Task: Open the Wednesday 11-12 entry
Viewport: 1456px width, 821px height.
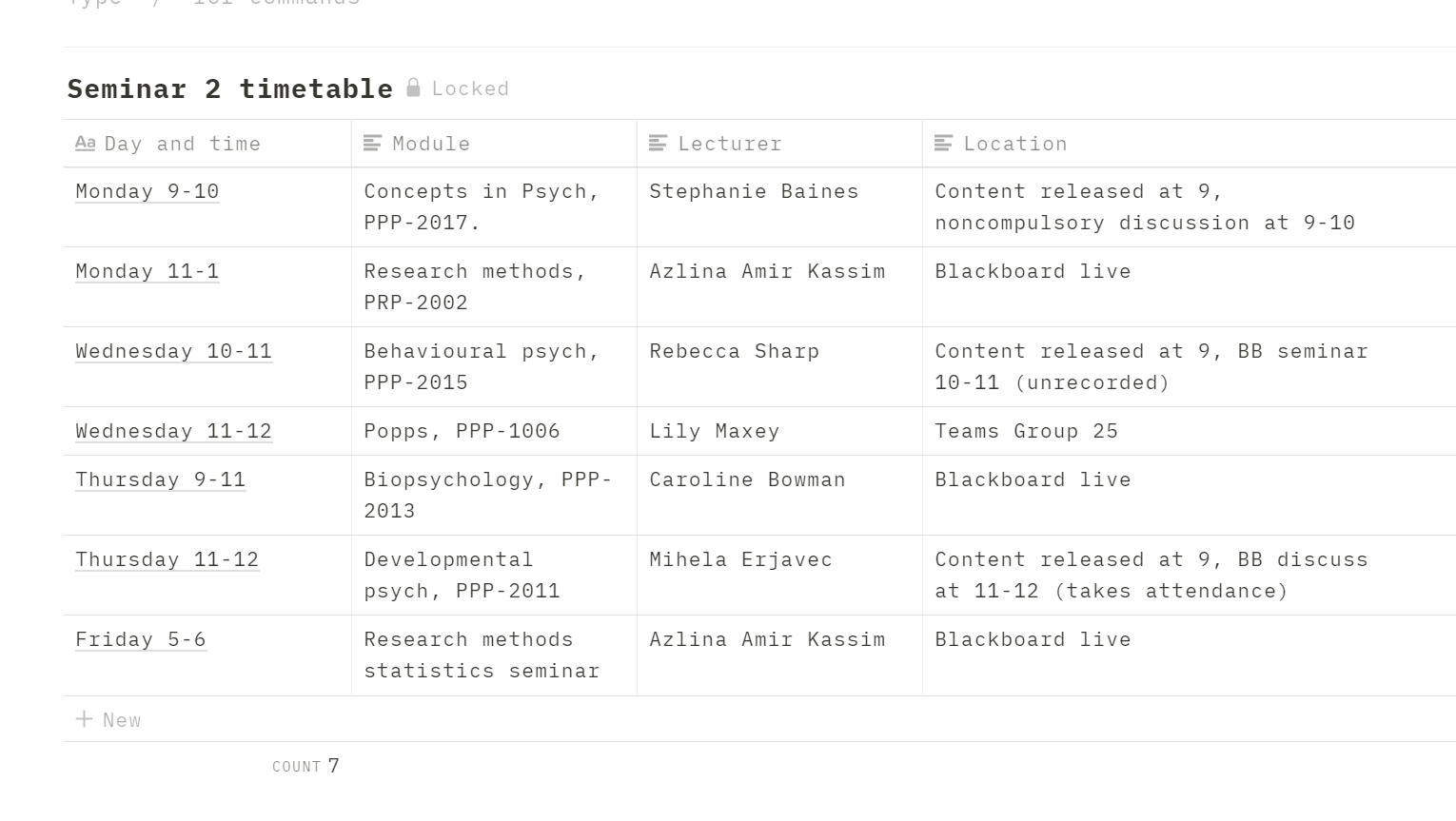Action: click(174, 431)
